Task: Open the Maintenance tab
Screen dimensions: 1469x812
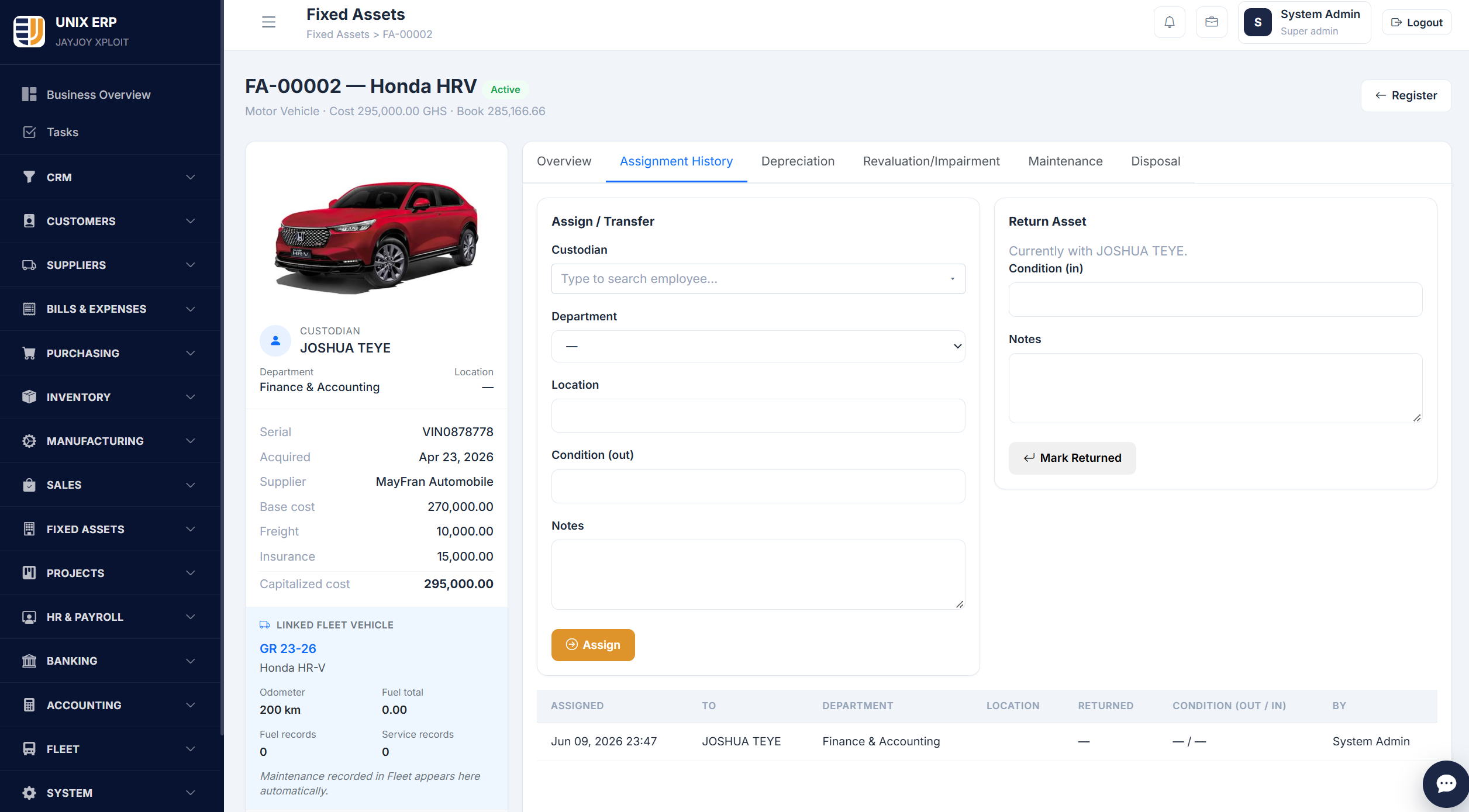Action: (1065, 161)
